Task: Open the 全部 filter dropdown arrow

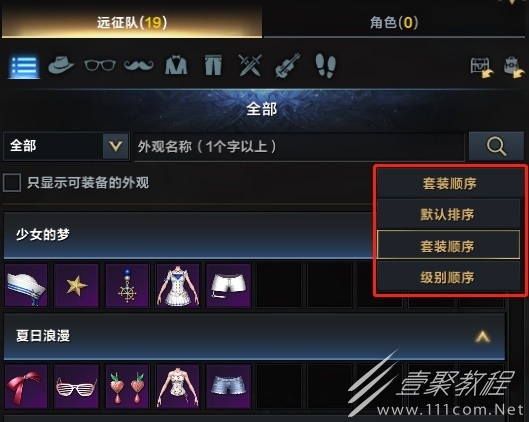Action: pyautogui.click(x=115, y=146)
